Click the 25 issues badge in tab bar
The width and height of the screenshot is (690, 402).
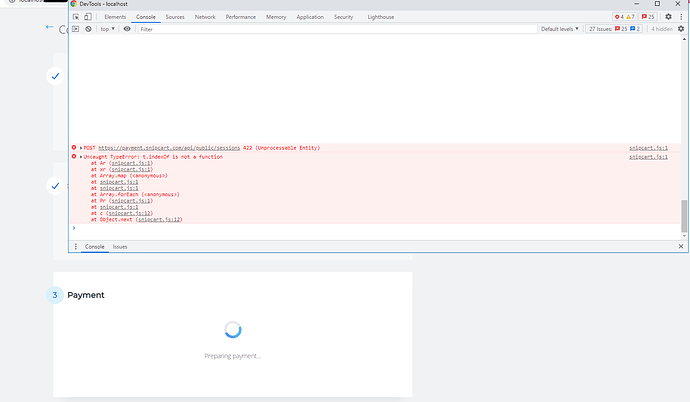coord(648,17)
